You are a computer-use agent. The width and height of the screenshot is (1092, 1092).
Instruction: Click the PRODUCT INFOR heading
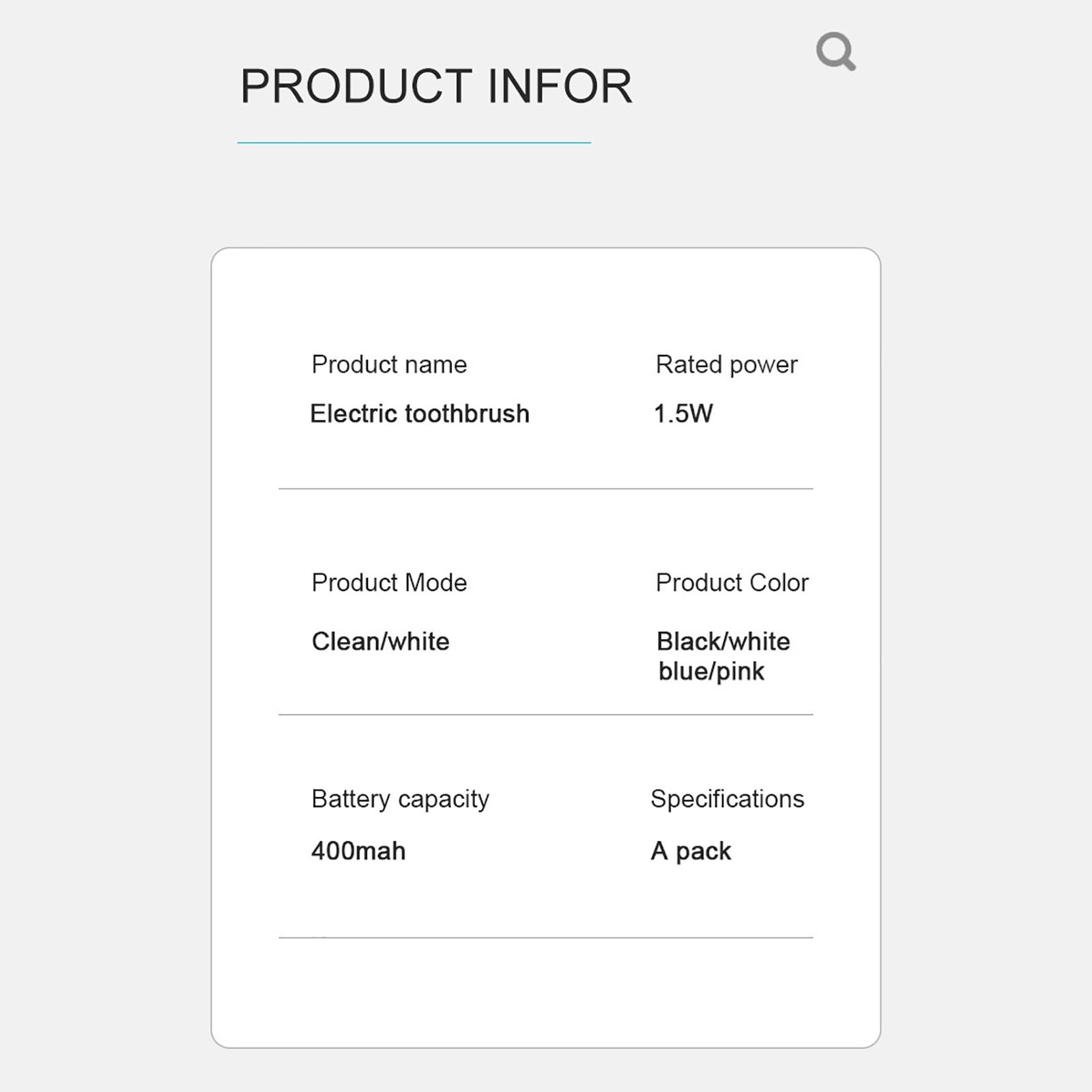436,87
